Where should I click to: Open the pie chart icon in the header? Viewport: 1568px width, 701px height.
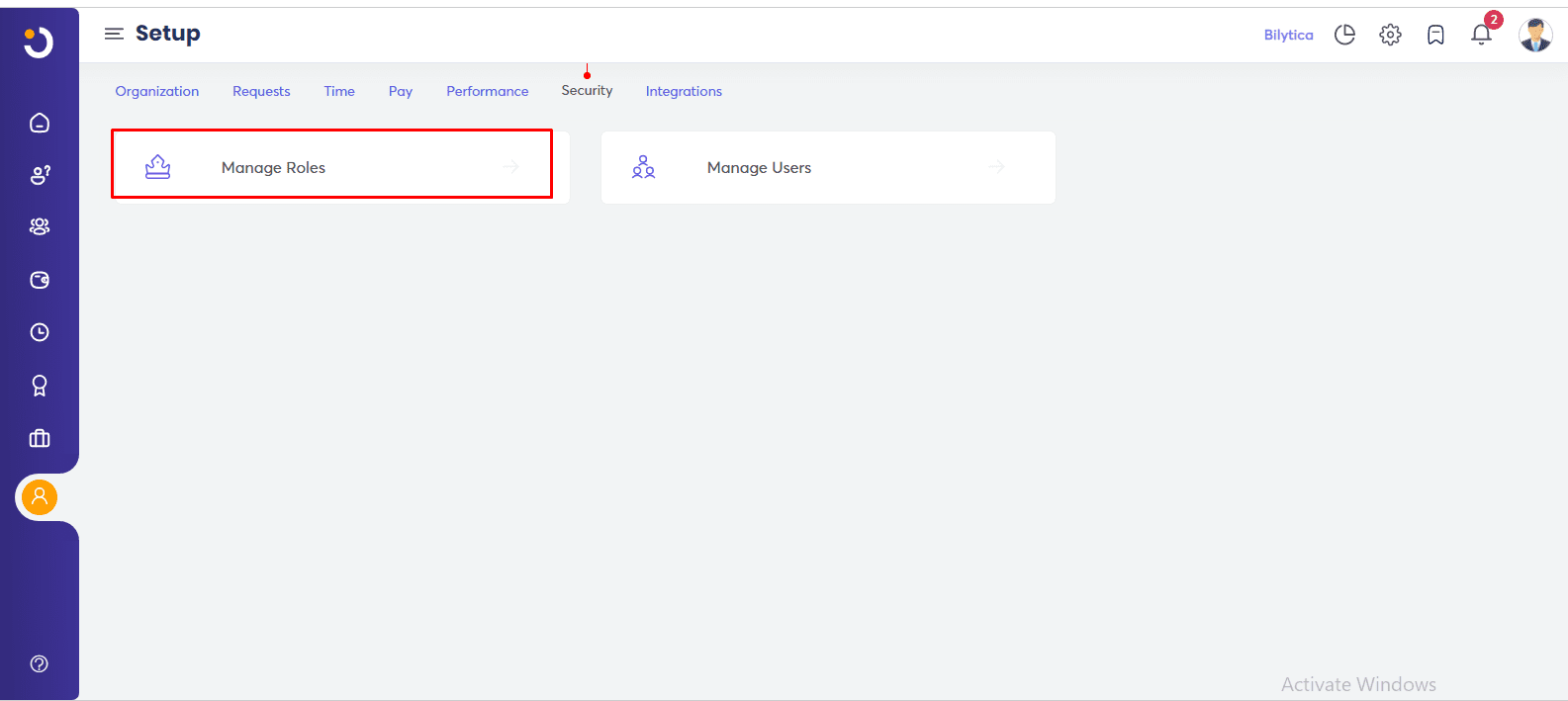coord(1344,35)
